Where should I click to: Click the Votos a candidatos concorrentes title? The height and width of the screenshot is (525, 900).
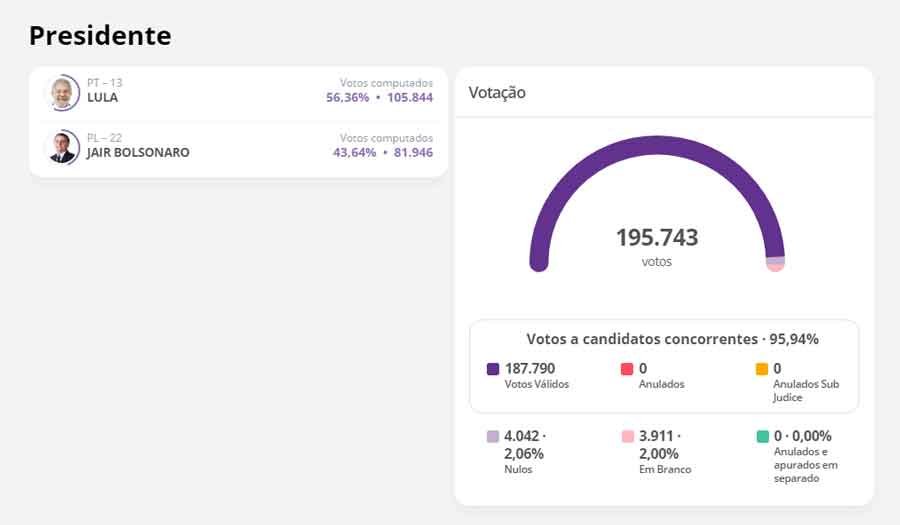point(672,339)
